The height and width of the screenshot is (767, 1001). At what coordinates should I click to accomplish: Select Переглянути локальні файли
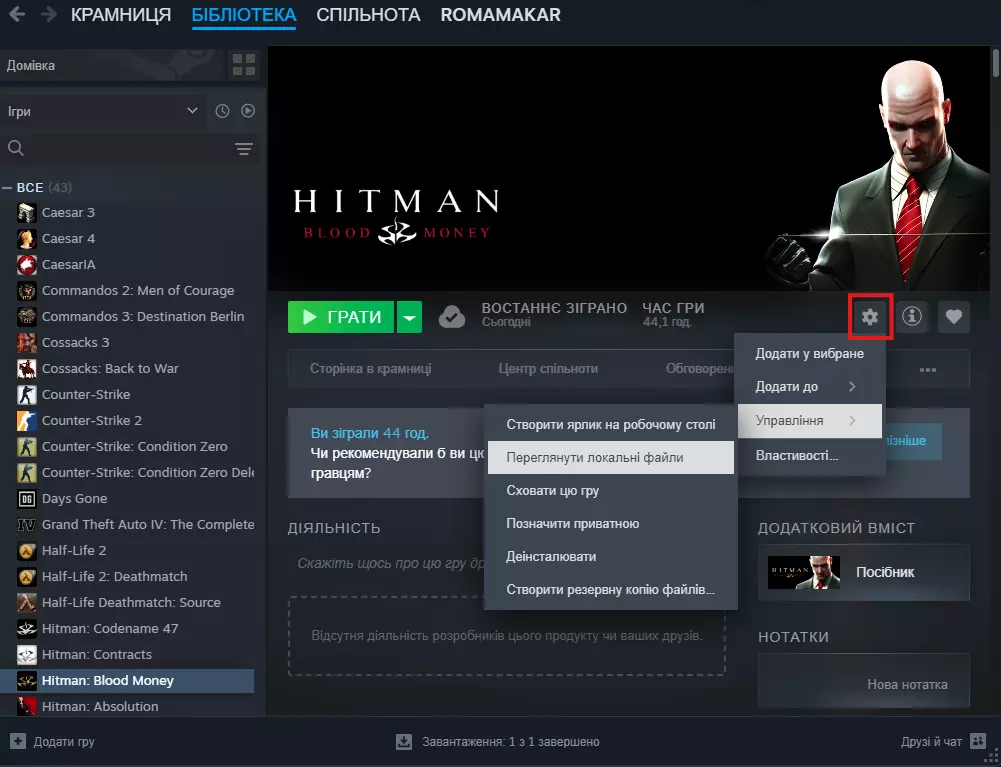pos(611,457)
